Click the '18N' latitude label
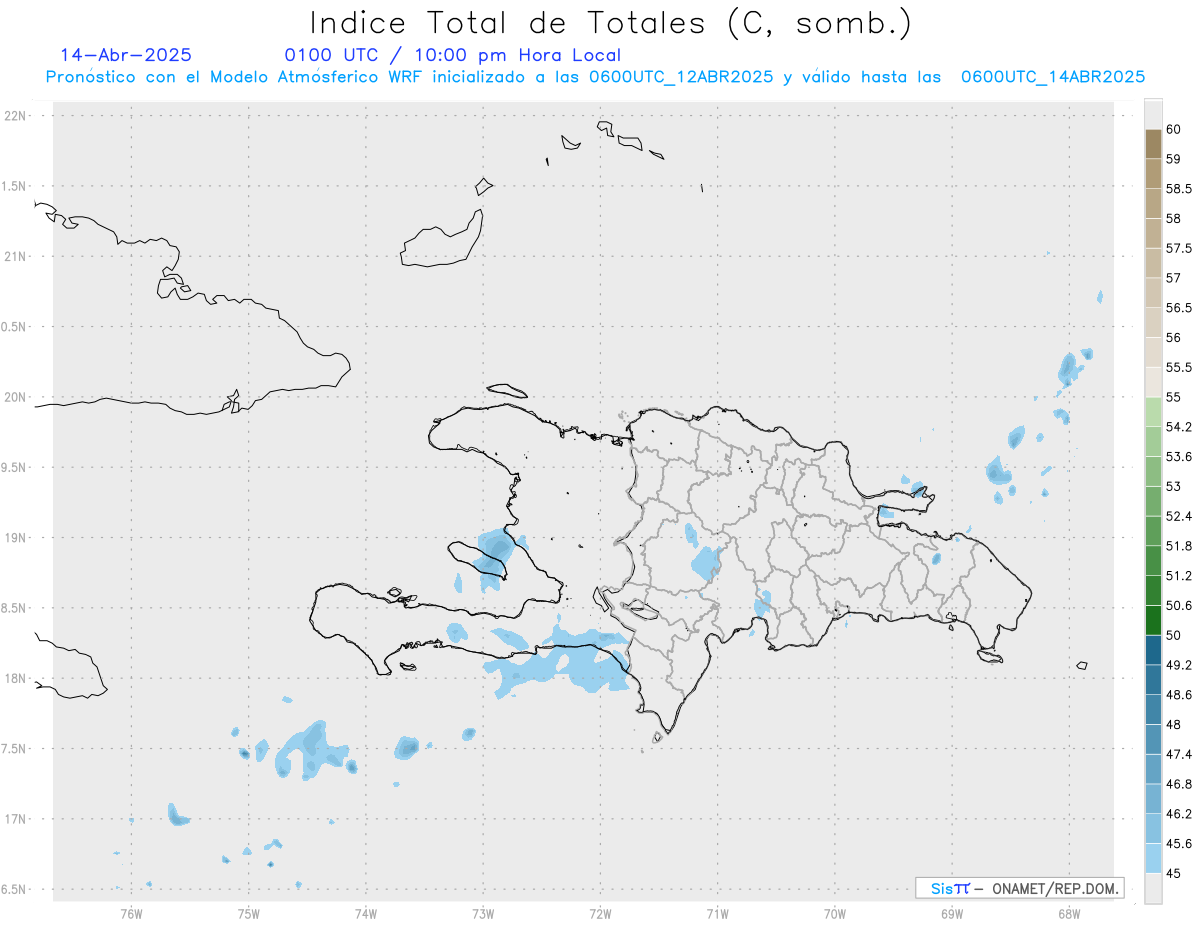Image resolution: width=1200 pixels, height=927 pixels. click(15, 678)
